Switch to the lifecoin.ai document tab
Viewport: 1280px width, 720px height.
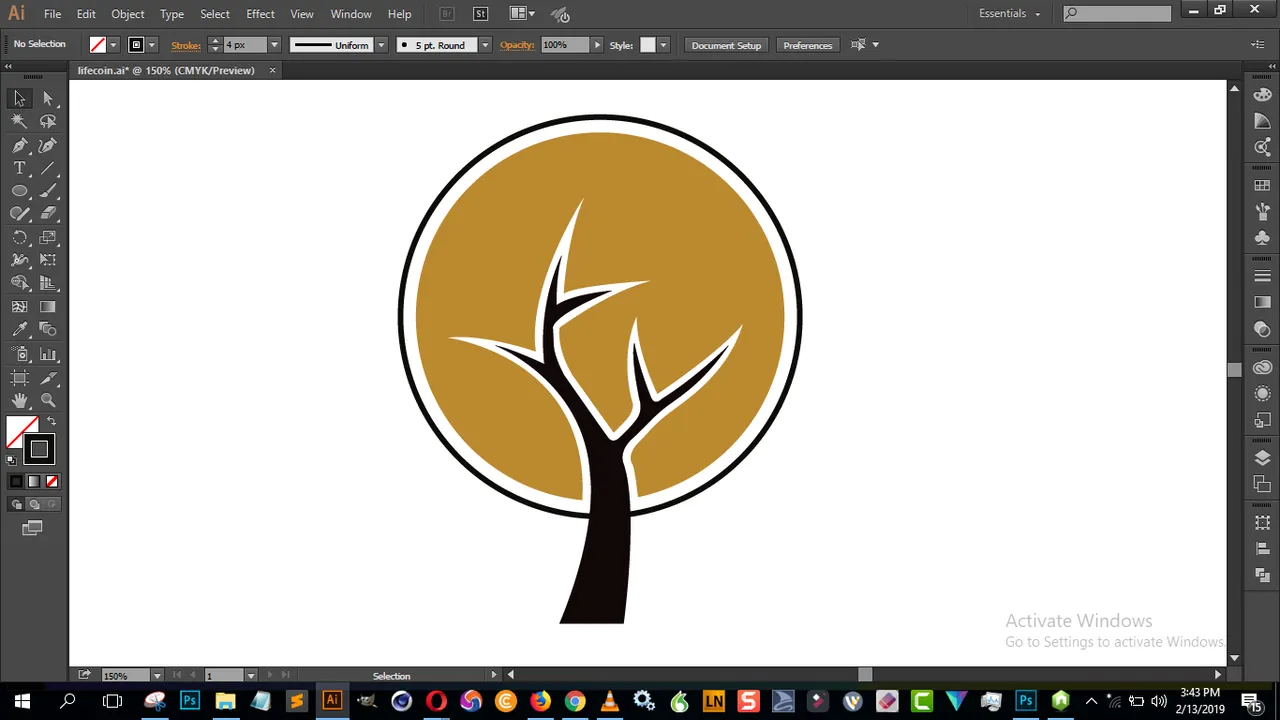coord(166,70)
